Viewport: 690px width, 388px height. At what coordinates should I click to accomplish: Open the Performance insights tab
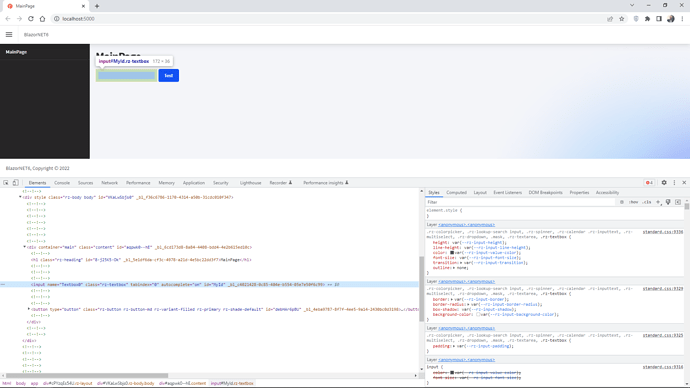[x=326, y=183]
